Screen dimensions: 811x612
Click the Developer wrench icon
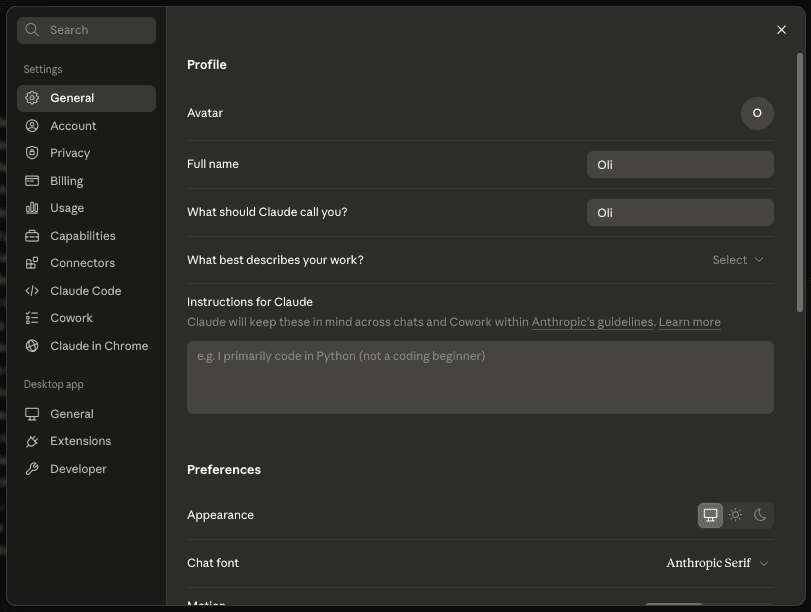click(32, 469)
